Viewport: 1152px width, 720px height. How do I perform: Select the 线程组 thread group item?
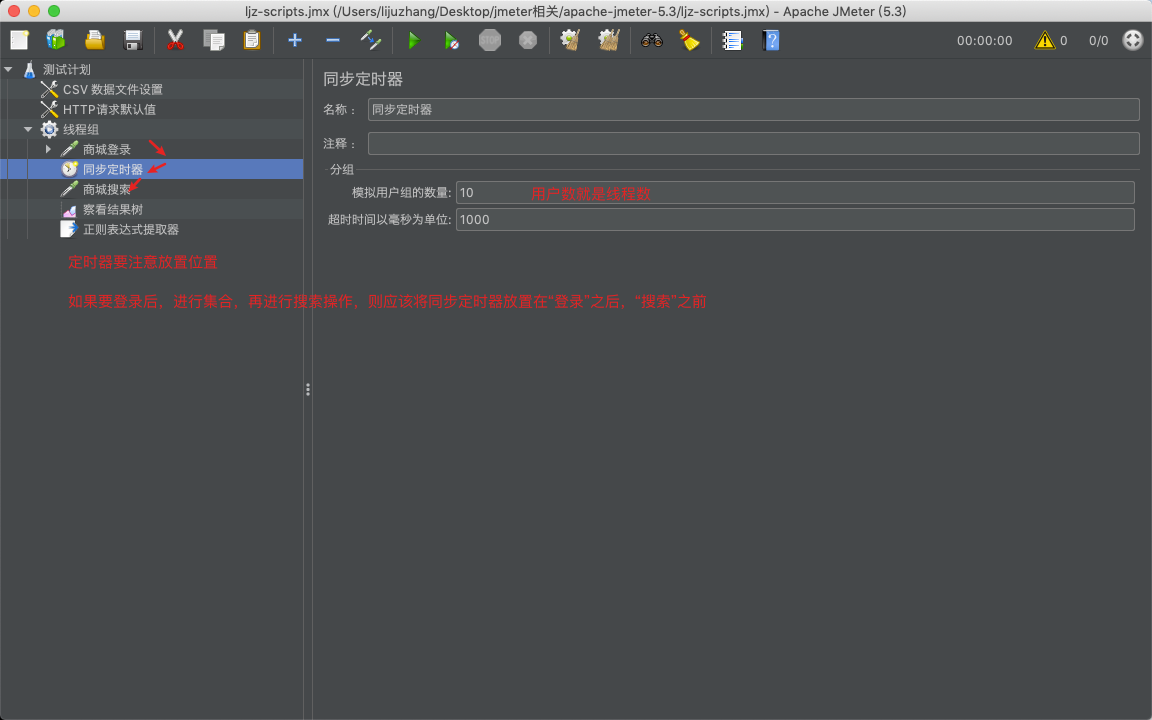(x=80, y=129)
